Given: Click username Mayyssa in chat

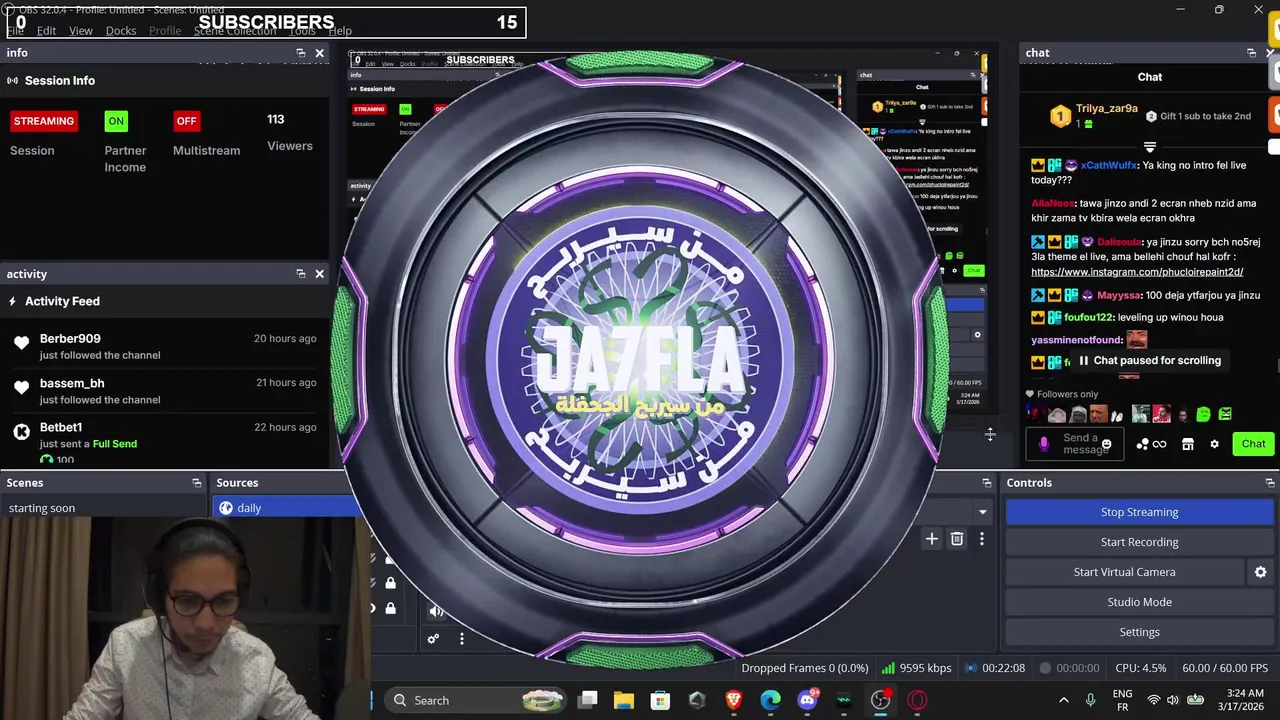Looking at the screenshot, I should (1118, 296).
